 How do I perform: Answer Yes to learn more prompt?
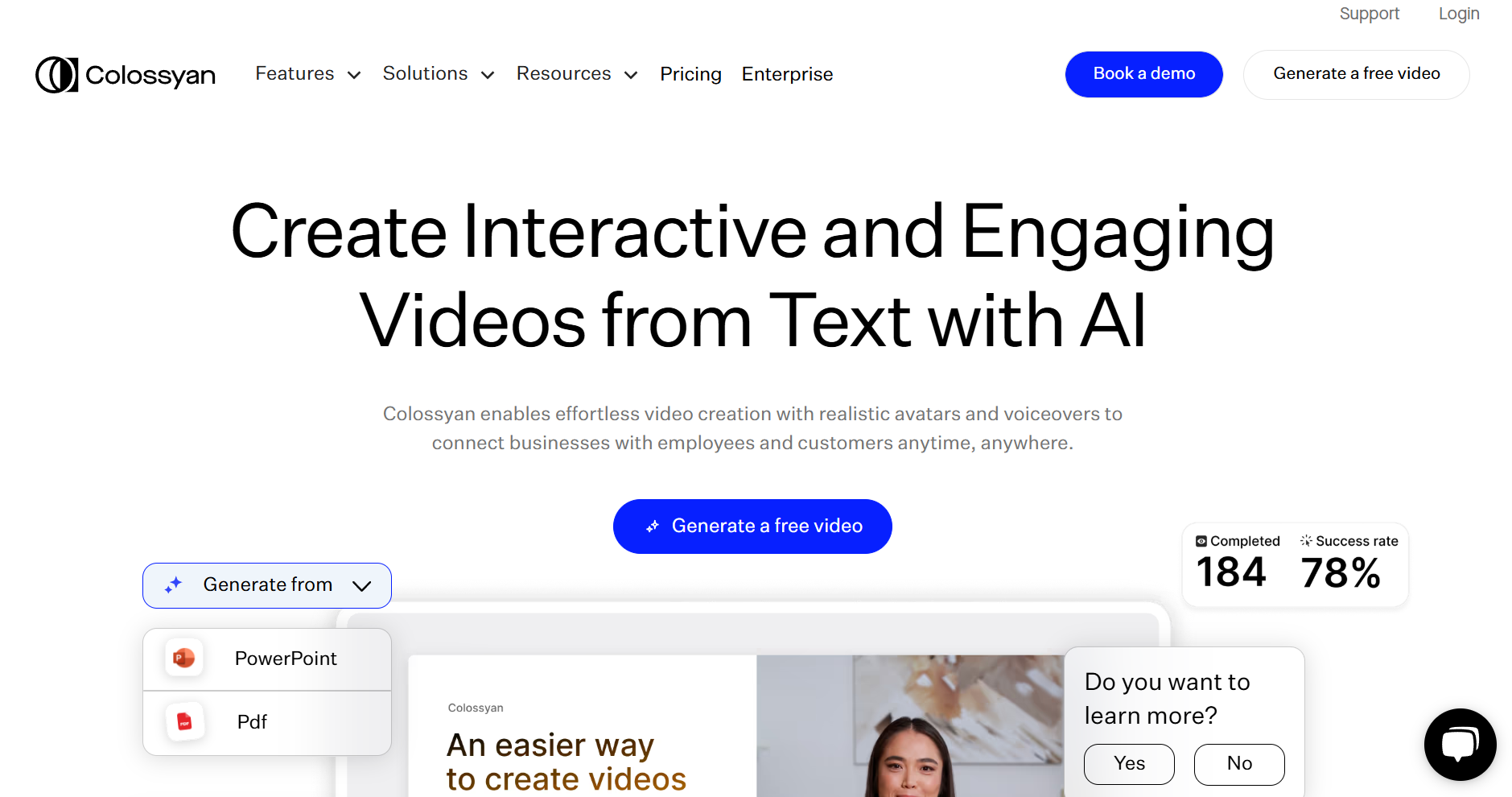(x=1129, y=764)
